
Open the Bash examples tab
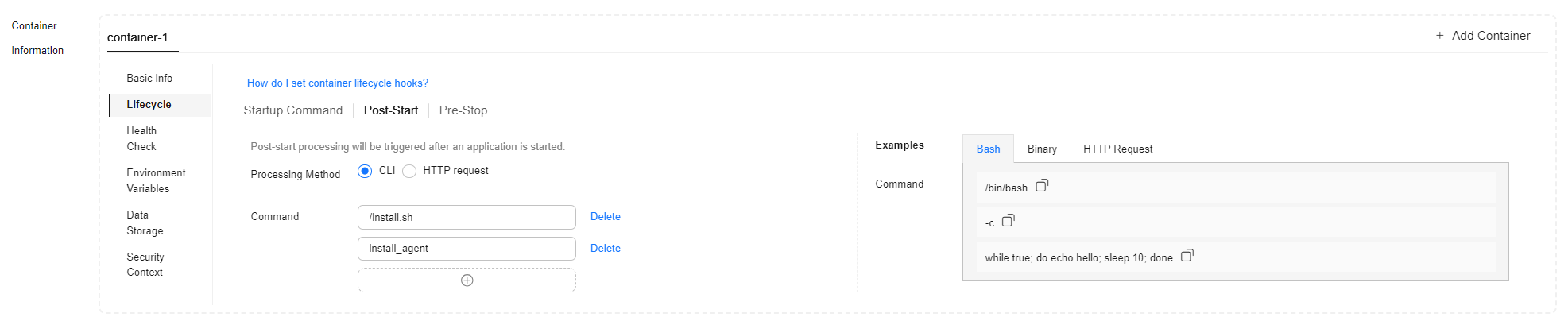pyautogui.click(x=988, y=149)
